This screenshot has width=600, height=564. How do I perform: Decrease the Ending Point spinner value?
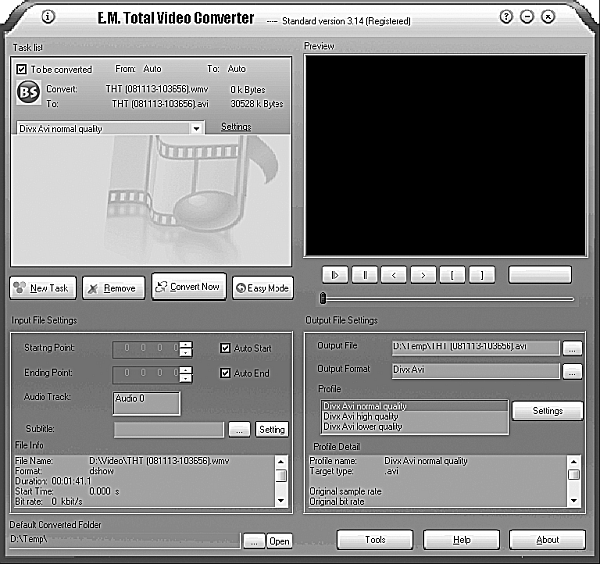[x=186, y=378]
